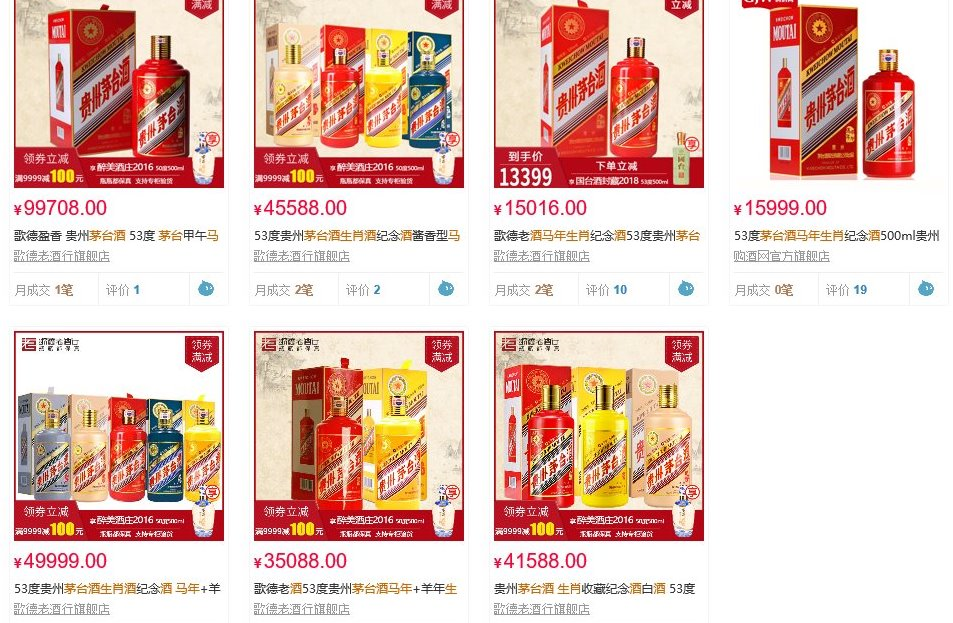This screenshot has width=953, height=623.
Task: Open title link 歌德盈香 贵州茅台酒 53度
Action: point(116,236)
